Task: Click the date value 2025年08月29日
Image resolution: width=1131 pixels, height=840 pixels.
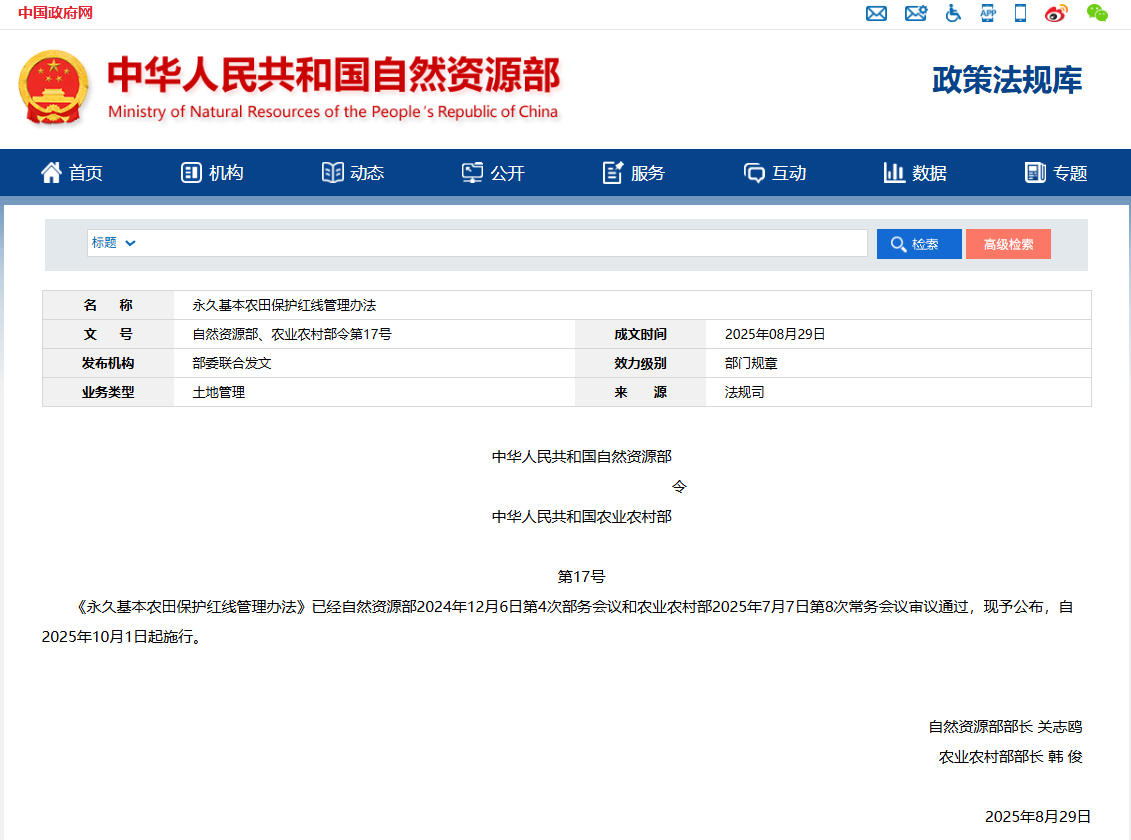Action: (775, 334)
